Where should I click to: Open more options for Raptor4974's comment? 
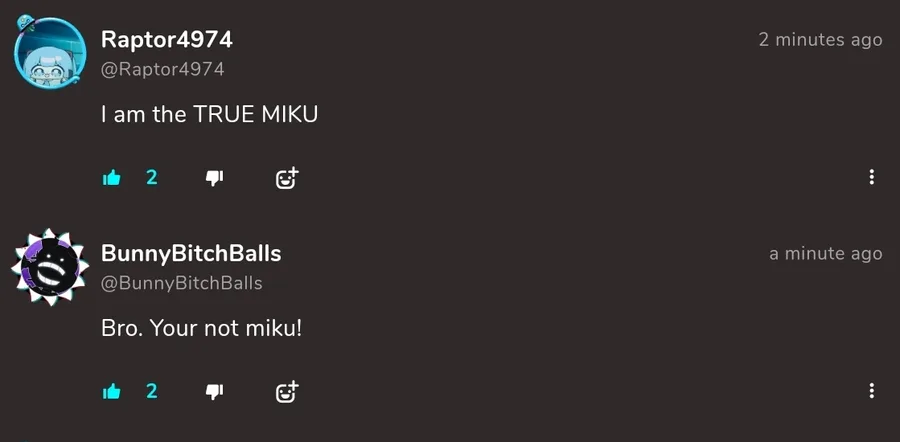pos(872,177)
